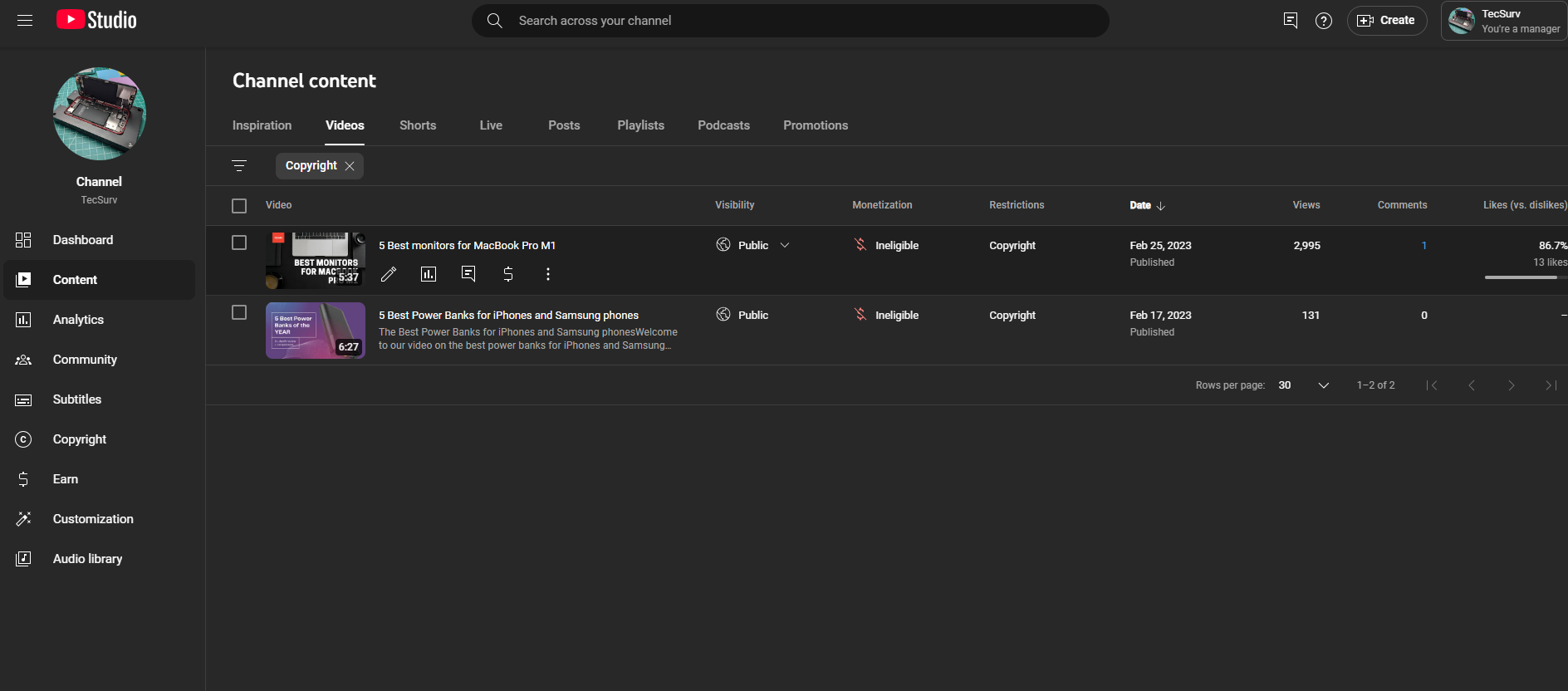Open Copyright in the sidebar
This screenshot has width=1568, height=691.
click(x=100, y=439)
